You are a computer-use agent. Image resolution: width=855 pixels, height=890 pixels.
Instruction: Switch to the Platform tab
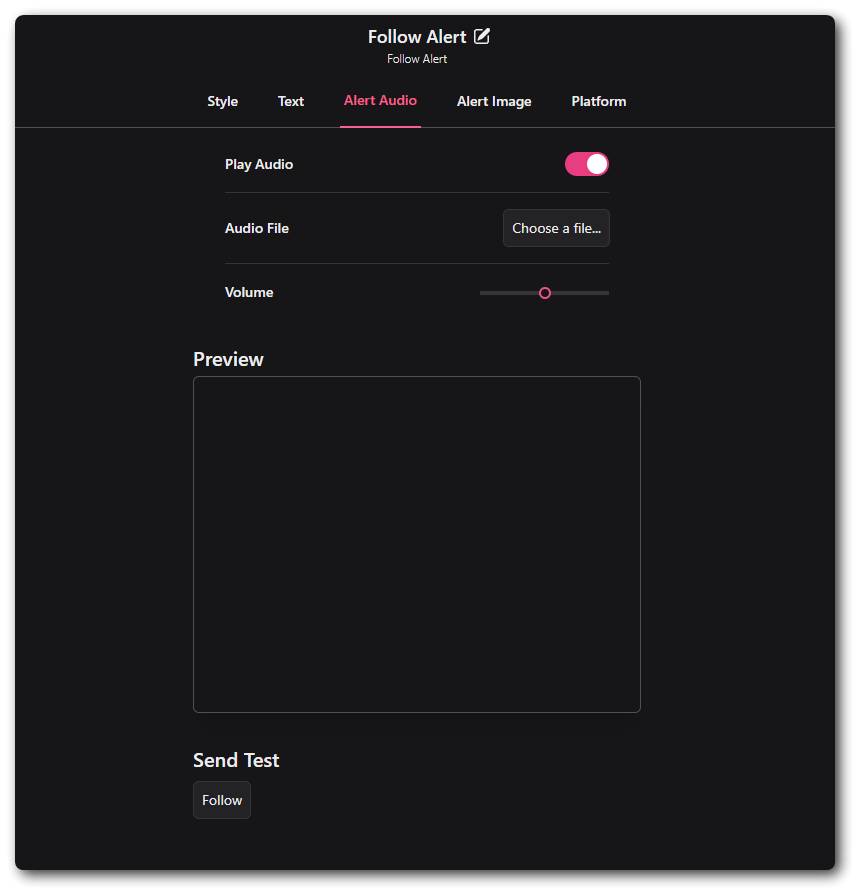[598, 101]
